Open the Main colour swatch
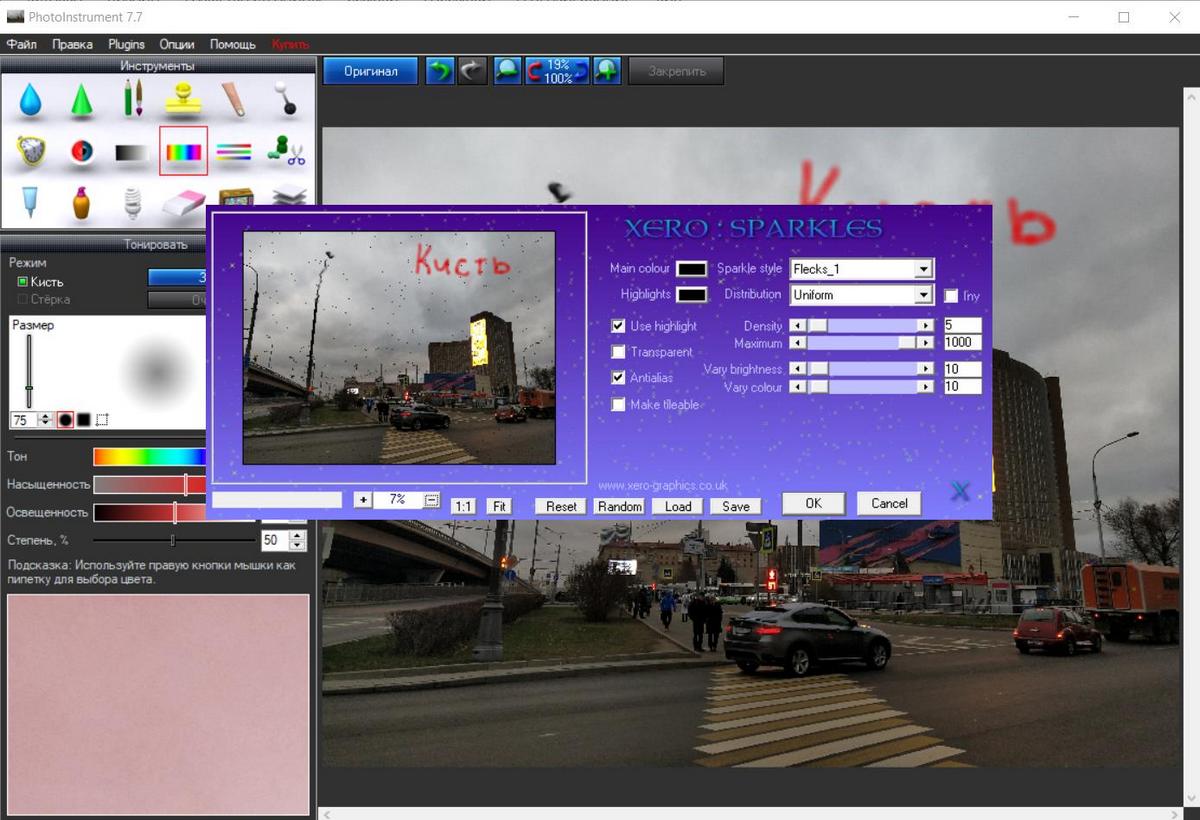The width and height of the screenshot is (1200, 820). click(x=692, y=269)
